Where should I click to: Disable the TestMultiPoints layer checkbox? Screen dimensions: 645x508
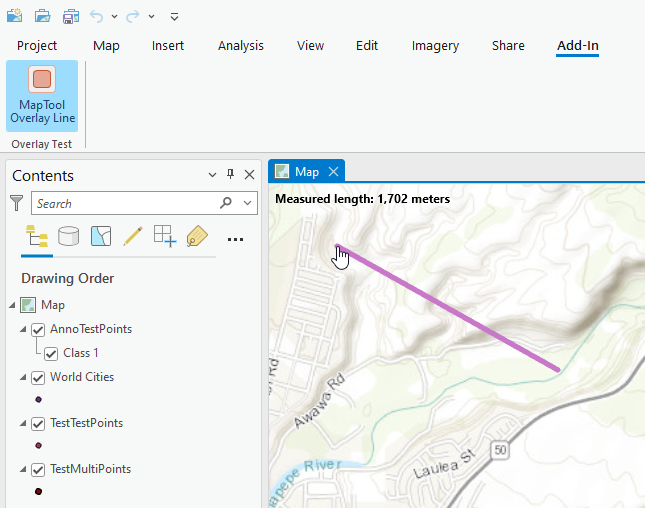[x=39, y=469]
